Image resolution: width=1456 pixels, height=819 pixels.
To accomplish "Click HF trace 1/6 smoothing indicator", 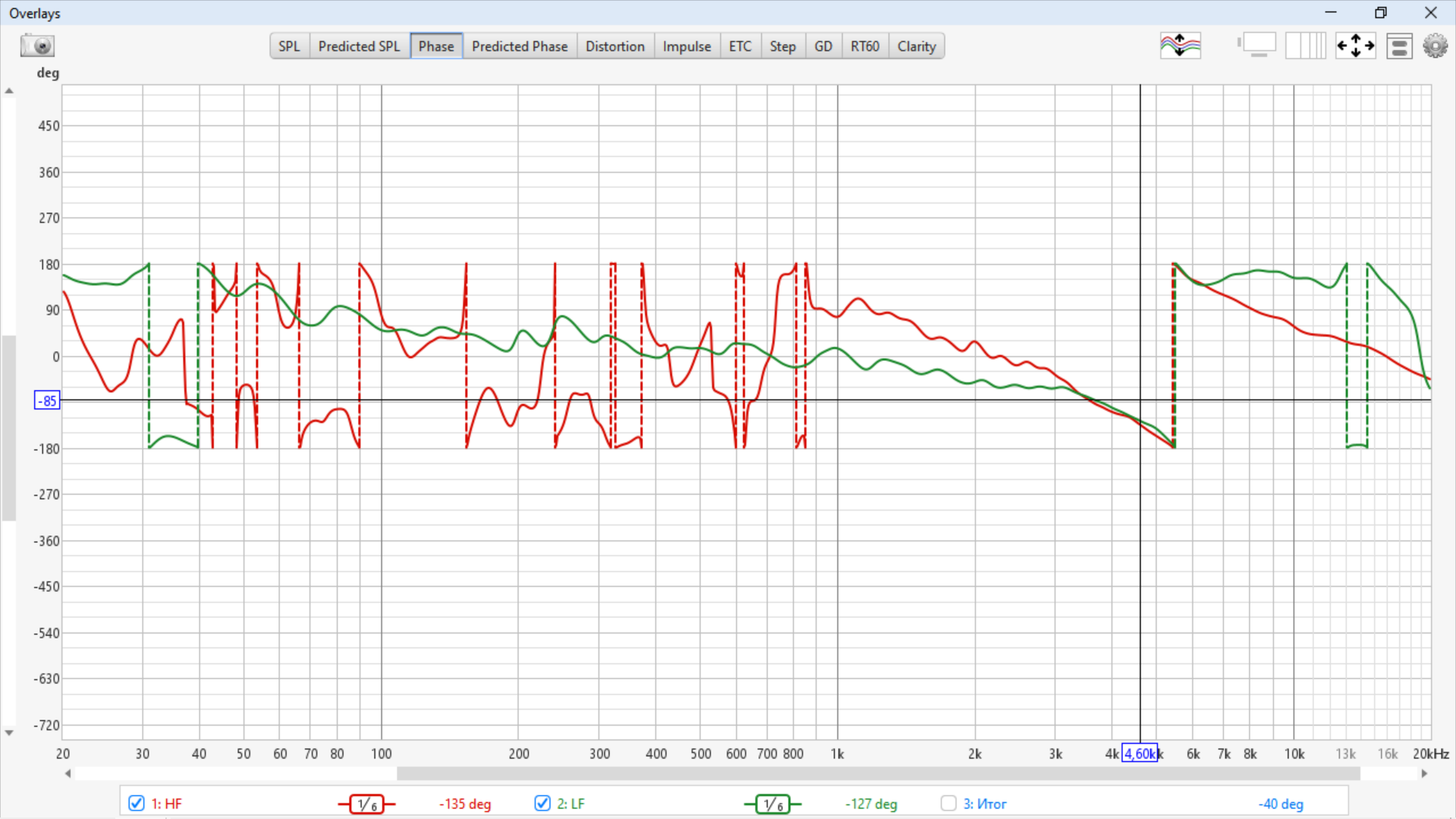I will point(367,804).
